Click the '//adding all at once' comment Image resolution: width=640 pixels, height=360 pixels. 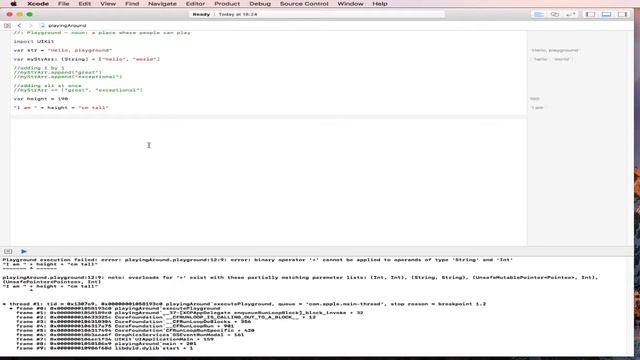pyautogui.click(x=47, y=86)
